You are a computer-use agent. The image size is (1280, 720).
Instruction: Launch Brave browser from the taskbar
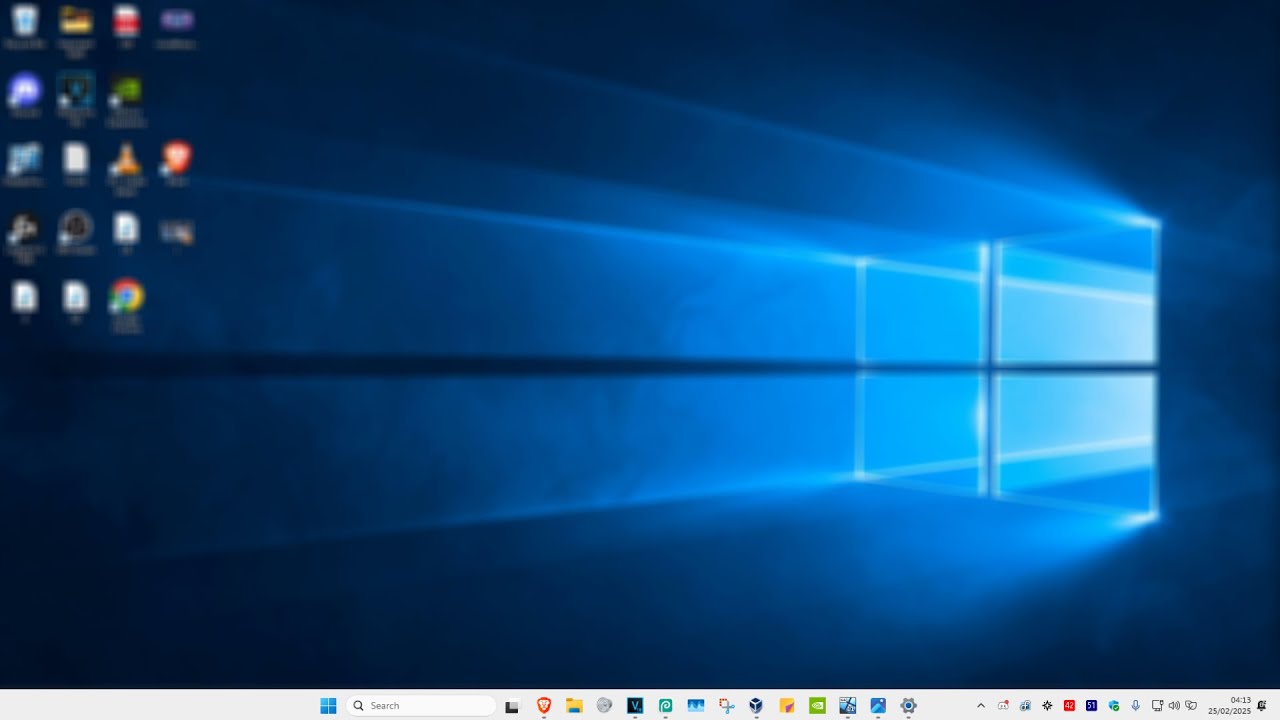coord(544,706)
